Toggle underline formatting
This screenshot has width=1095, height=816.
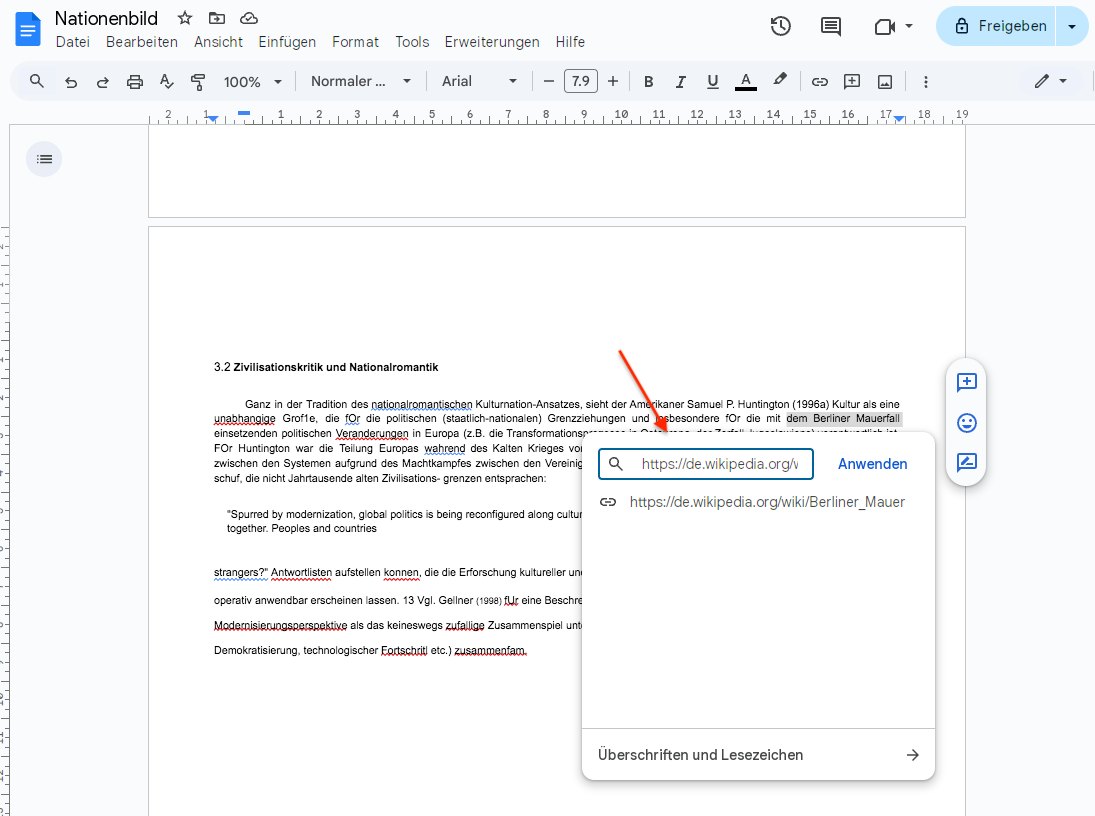(712, 82)
